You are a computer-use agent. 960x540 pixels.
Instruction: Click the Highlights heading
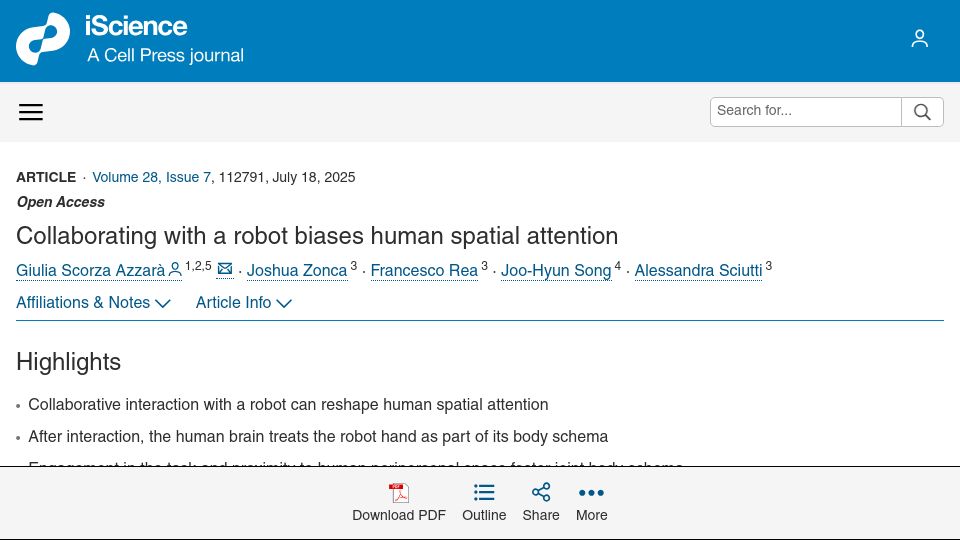[x=69, y=362]
